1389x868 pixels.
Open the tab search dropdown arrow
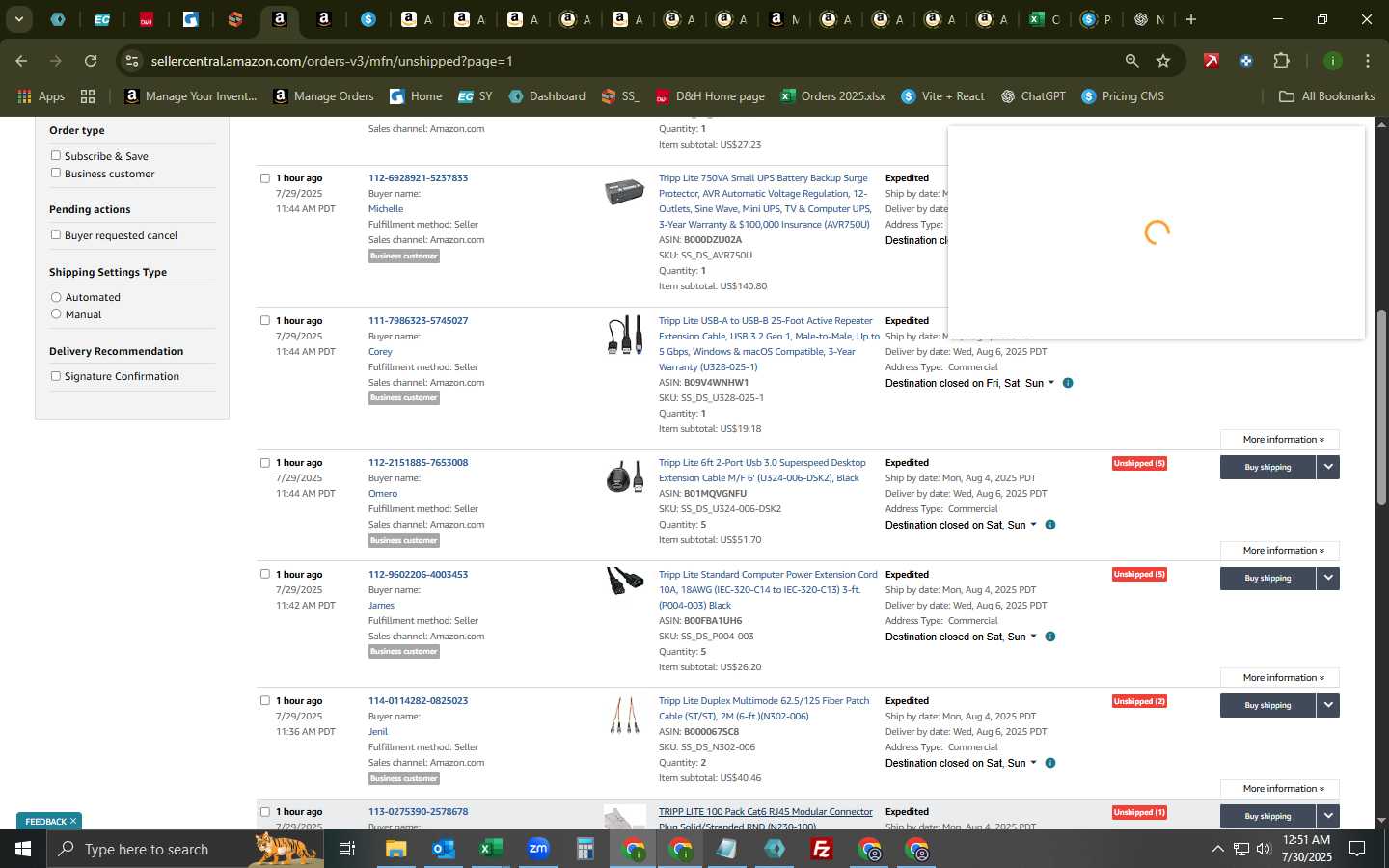[18, 19]
